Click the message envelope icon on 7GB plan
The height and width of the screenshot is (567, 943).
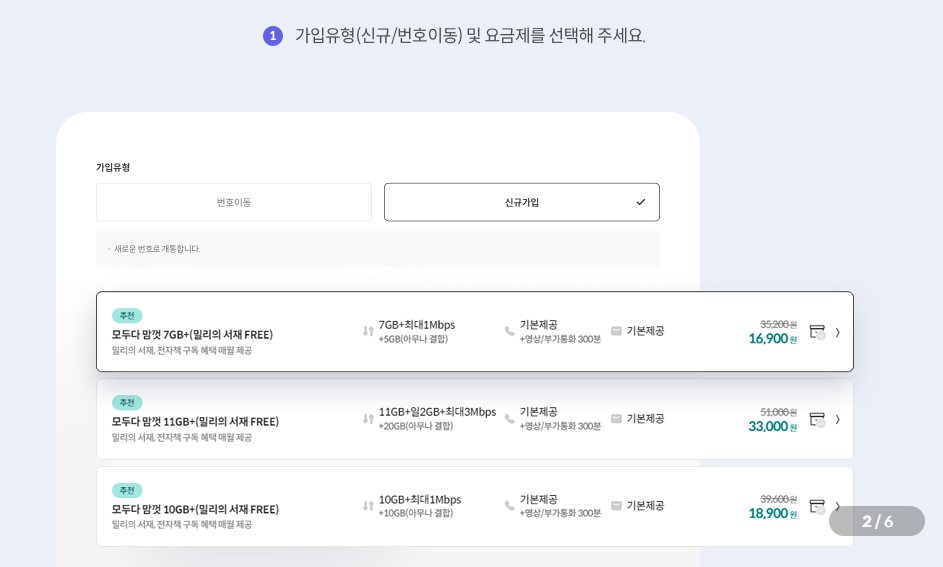616,331
